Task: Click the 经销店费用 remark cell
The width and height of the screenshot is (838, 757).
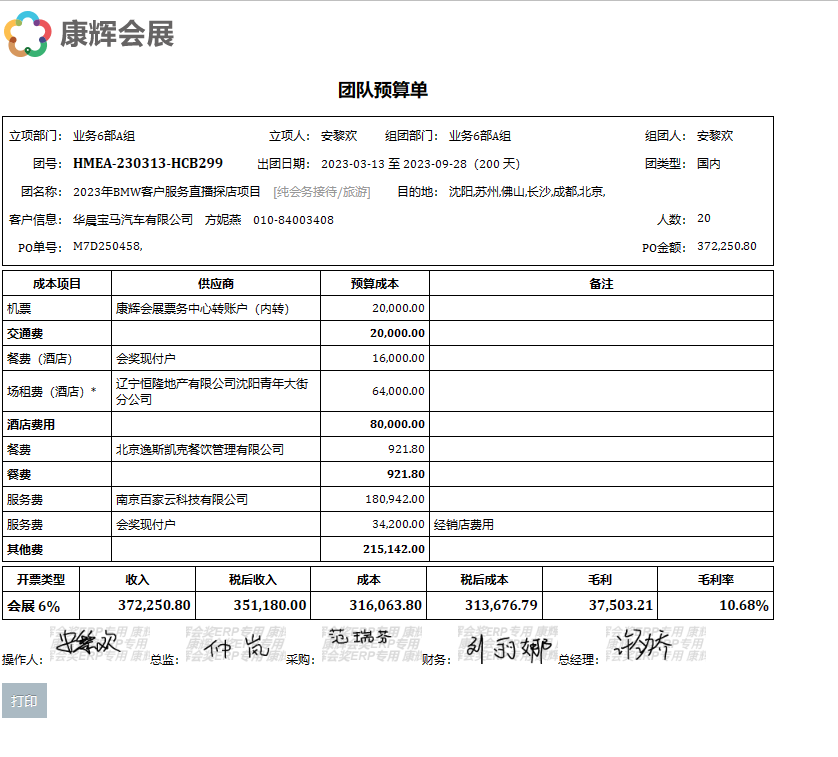Action: point(464,524)
